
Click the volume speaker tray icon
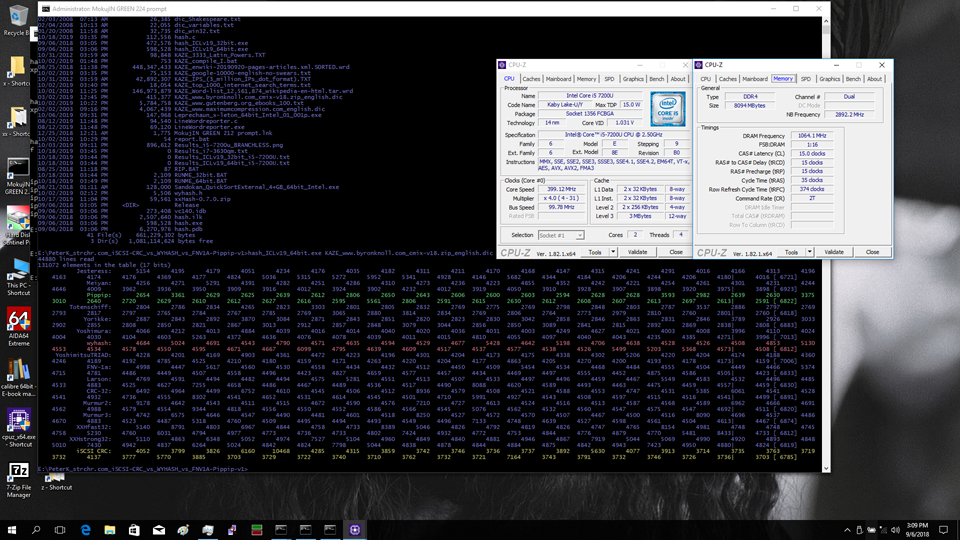pyautogui.click(x=895, y=530)
